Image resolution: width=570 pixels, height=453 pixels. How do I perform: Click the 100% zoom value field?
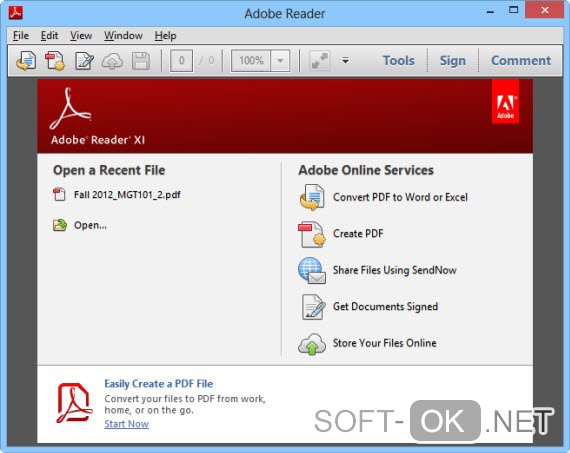[x=251, y=61]
